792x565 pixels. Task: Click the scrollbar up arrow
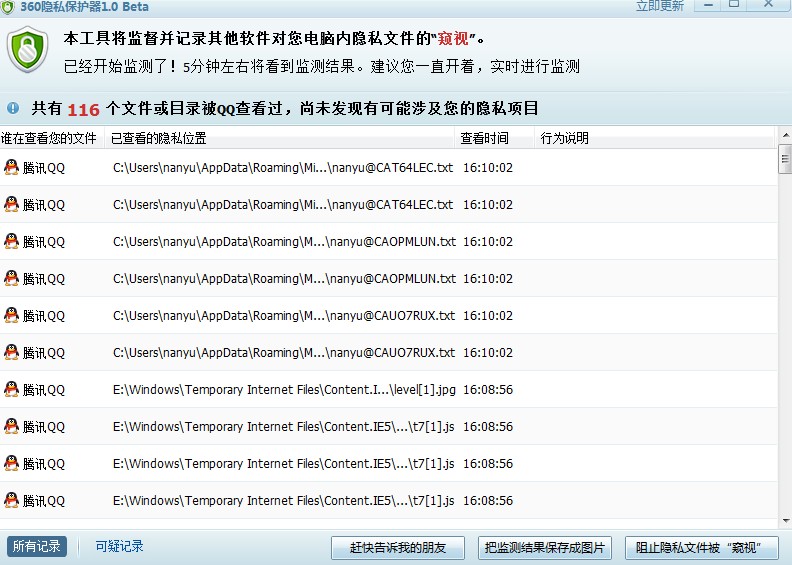coord(785,135)
